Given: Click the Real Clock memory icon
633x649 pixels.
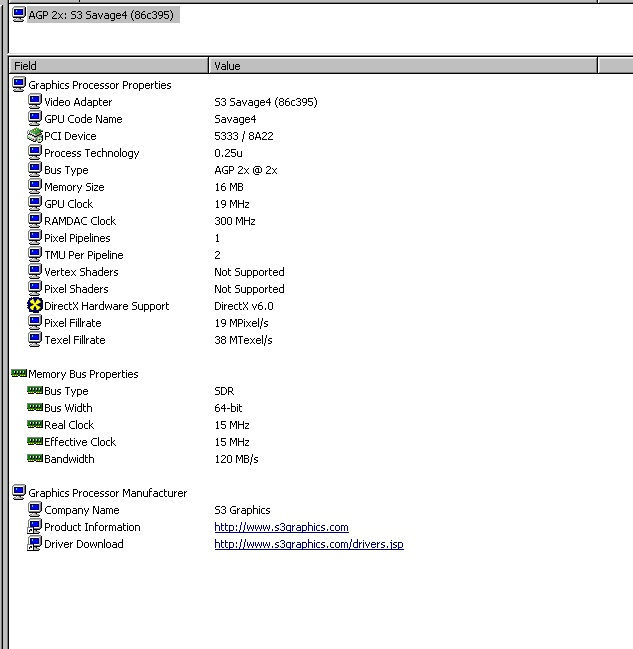Looking at the screenshot, I should pyautogui.click(x=35, y=424).
